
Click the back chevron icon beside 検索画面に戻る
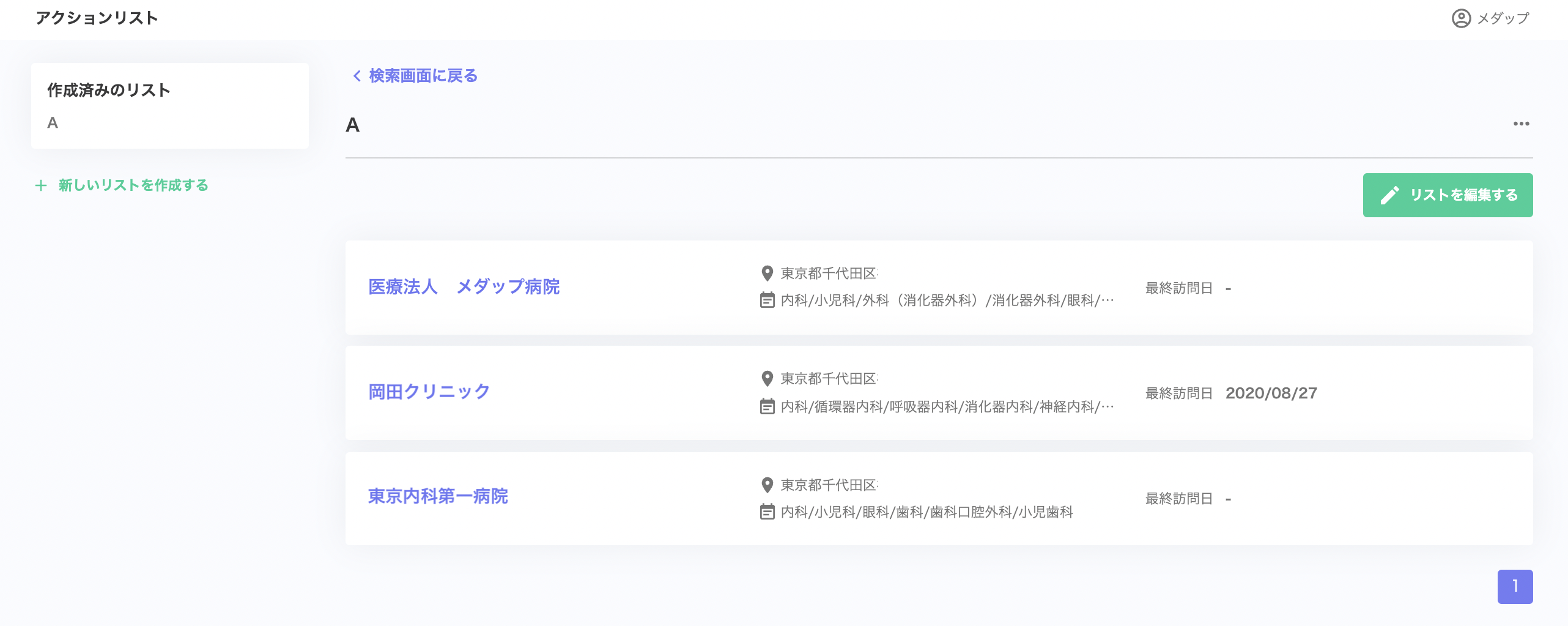click(x=357, y=76)
